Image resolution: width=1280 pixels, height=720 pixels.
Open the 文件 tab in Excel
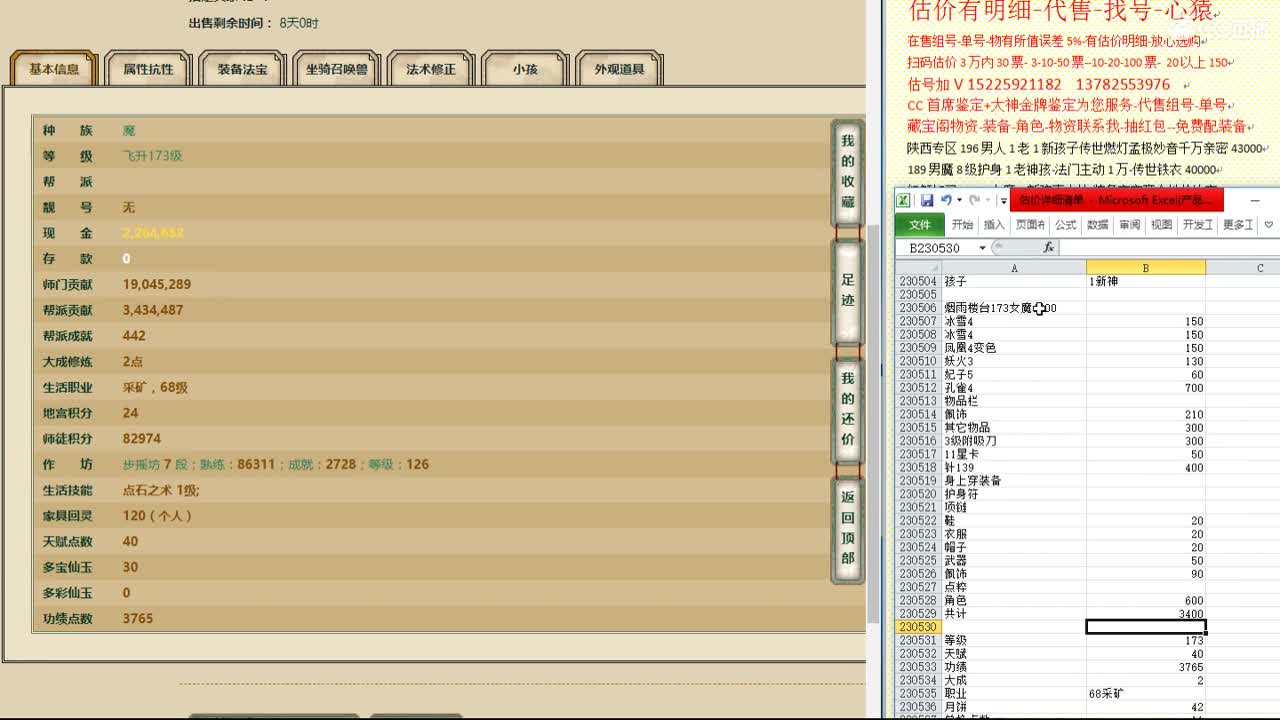click(920, 225)
